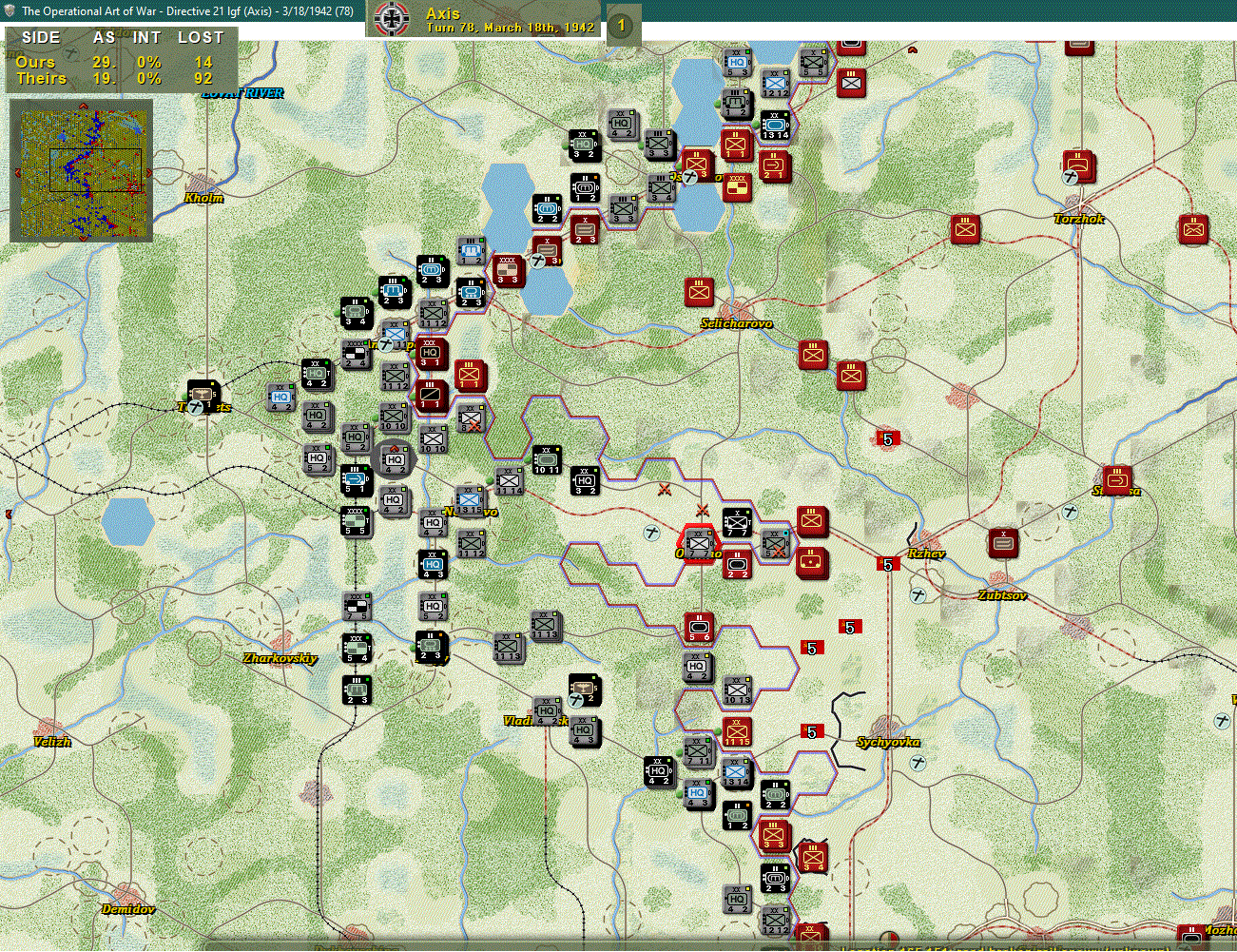The width and height of the screenshot is (1237, 952).
Task: Click the Sychyovka city name label
Action: pyautogui.click(x=887, y=741)
